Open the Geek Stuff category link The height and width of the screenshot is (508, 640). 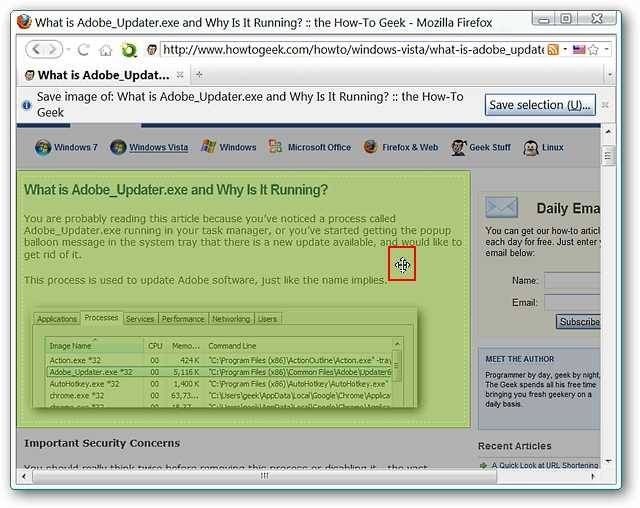click(490, 147)
